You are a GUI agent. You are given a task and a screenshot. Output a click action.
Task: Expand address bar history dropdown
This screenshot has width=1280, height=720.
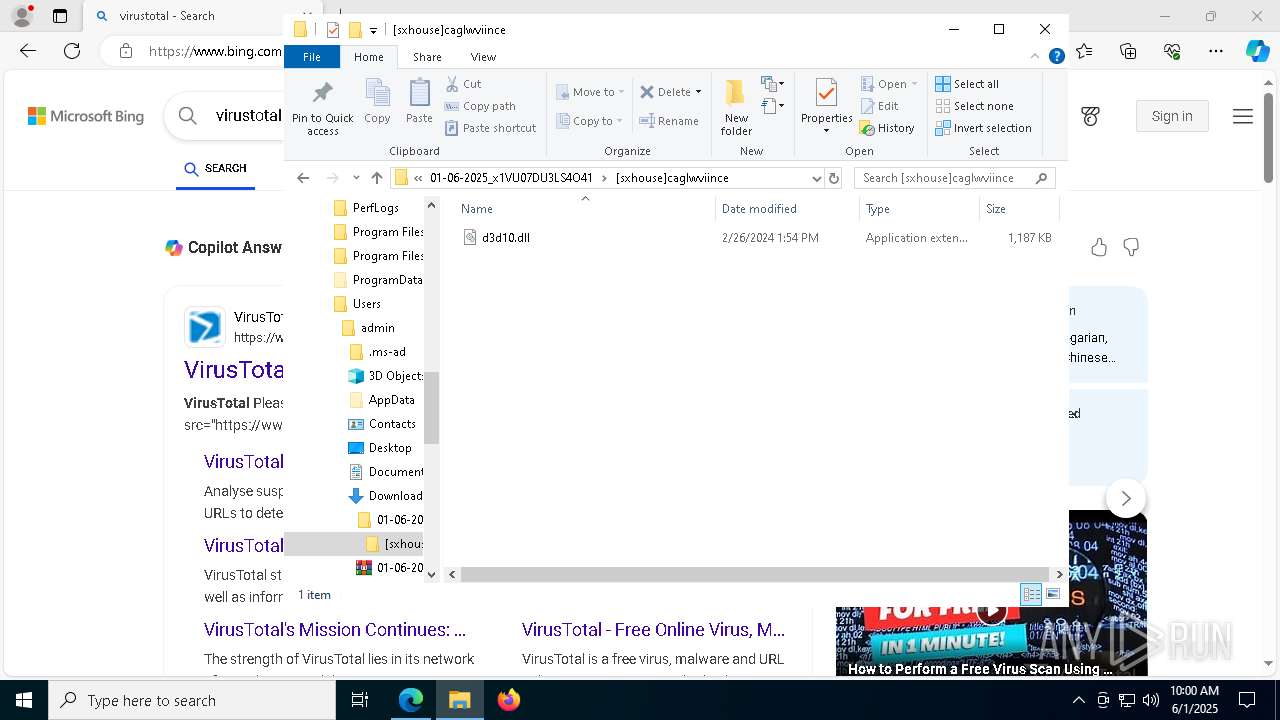[x=817, y=178]
